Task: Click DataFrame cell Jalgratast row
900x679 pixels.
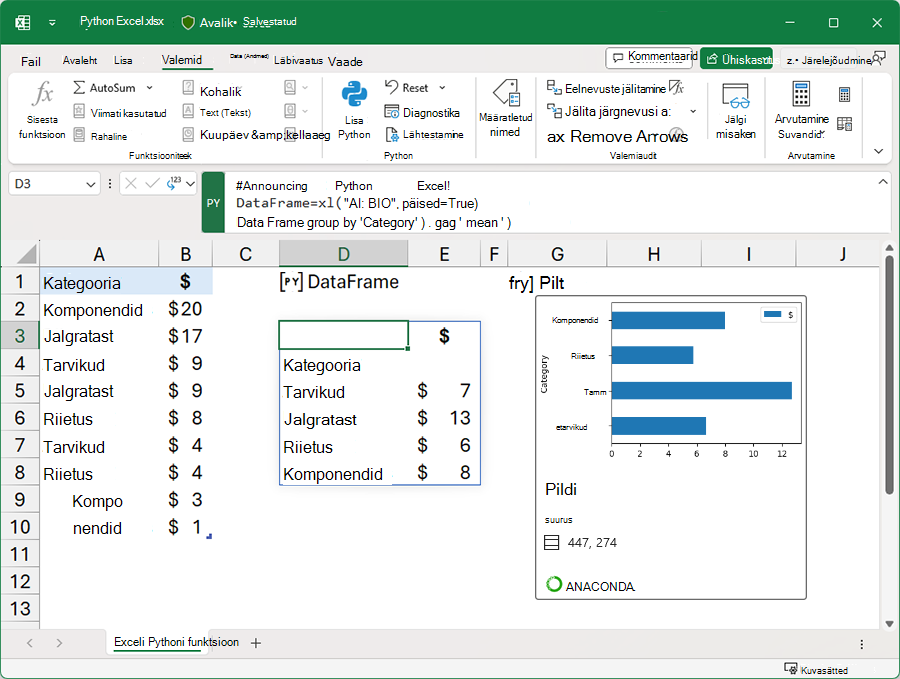Action: pyautogui.click(x=343, y=420)
